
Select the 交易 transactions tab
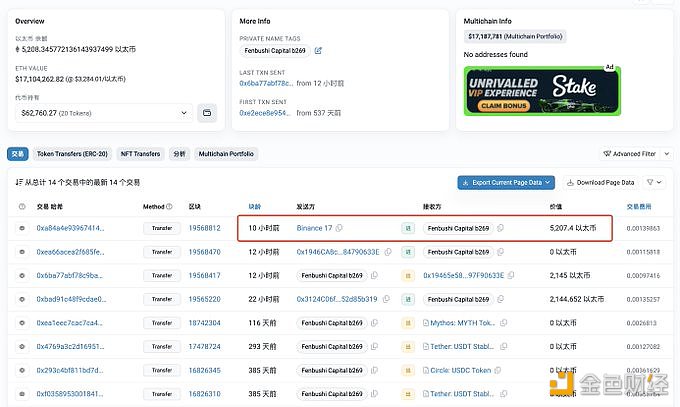pos(18,154)
